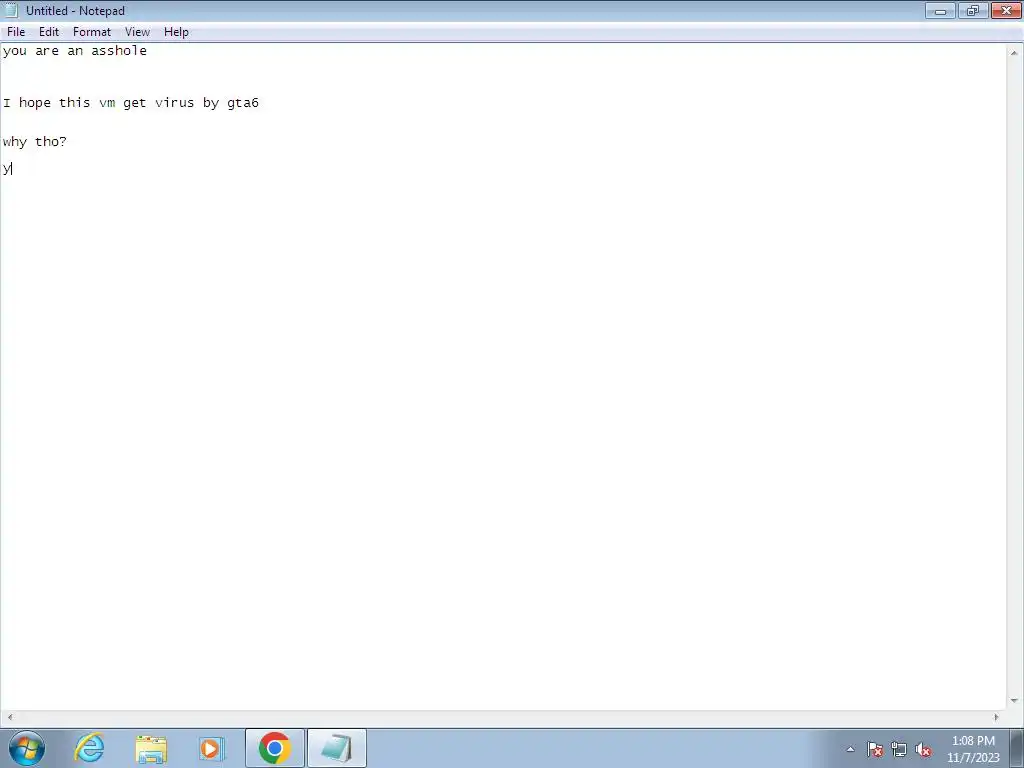Click the muted volume tray icon
Image resolution: width=1024 pixels, height=768 pixels.
pyautogui.click(x=923, y=749)
